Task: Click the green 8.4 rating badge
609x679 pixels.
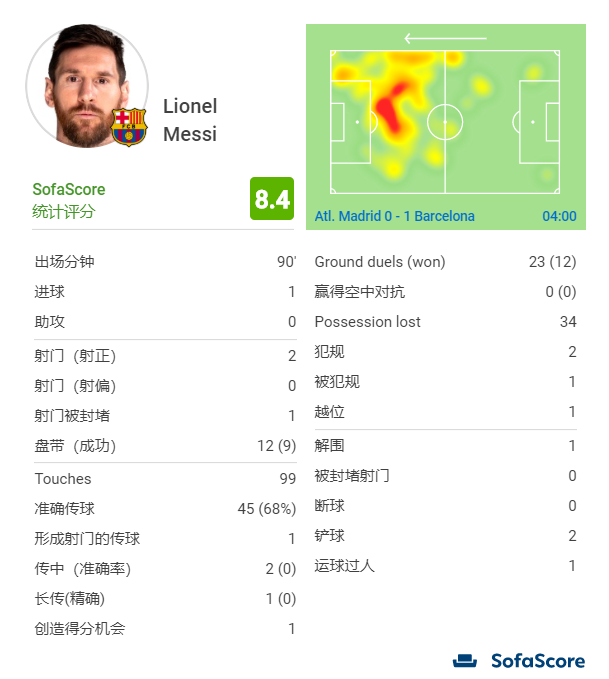Action: point(272,199)
